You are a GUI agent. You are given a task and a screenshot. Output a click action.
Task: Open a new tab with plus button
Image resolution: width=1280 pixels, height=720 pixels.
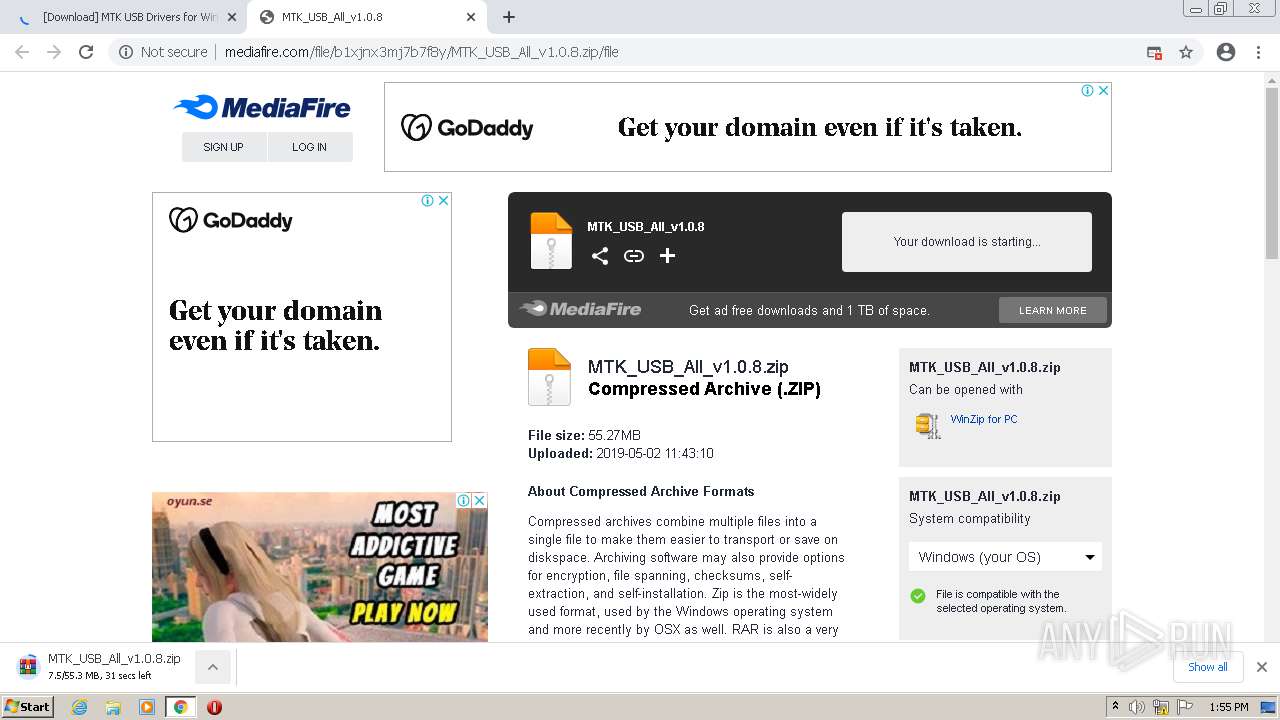[509, 17]
